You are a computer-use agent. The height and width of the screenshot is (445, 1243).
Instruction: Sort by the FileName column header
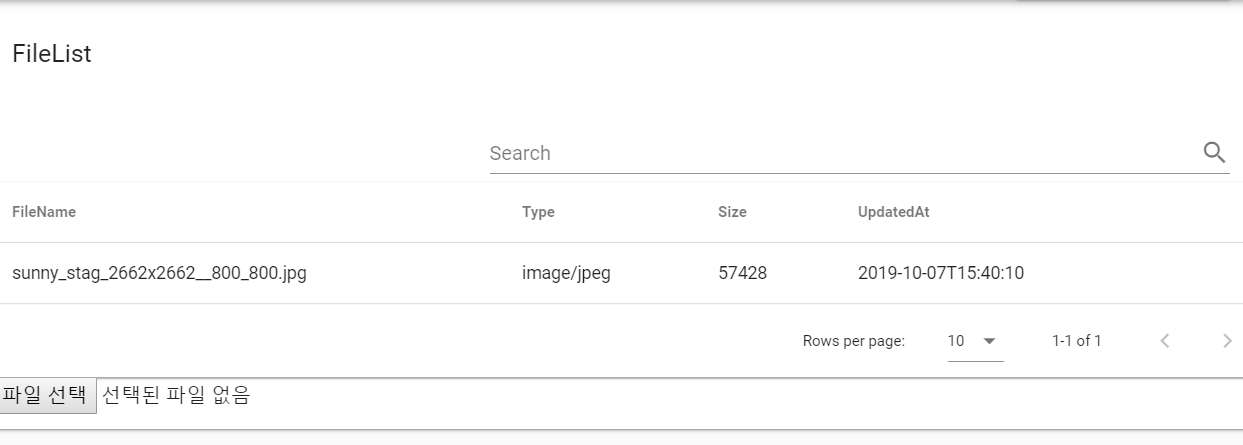pyautogui.click(x=44, y=212)
